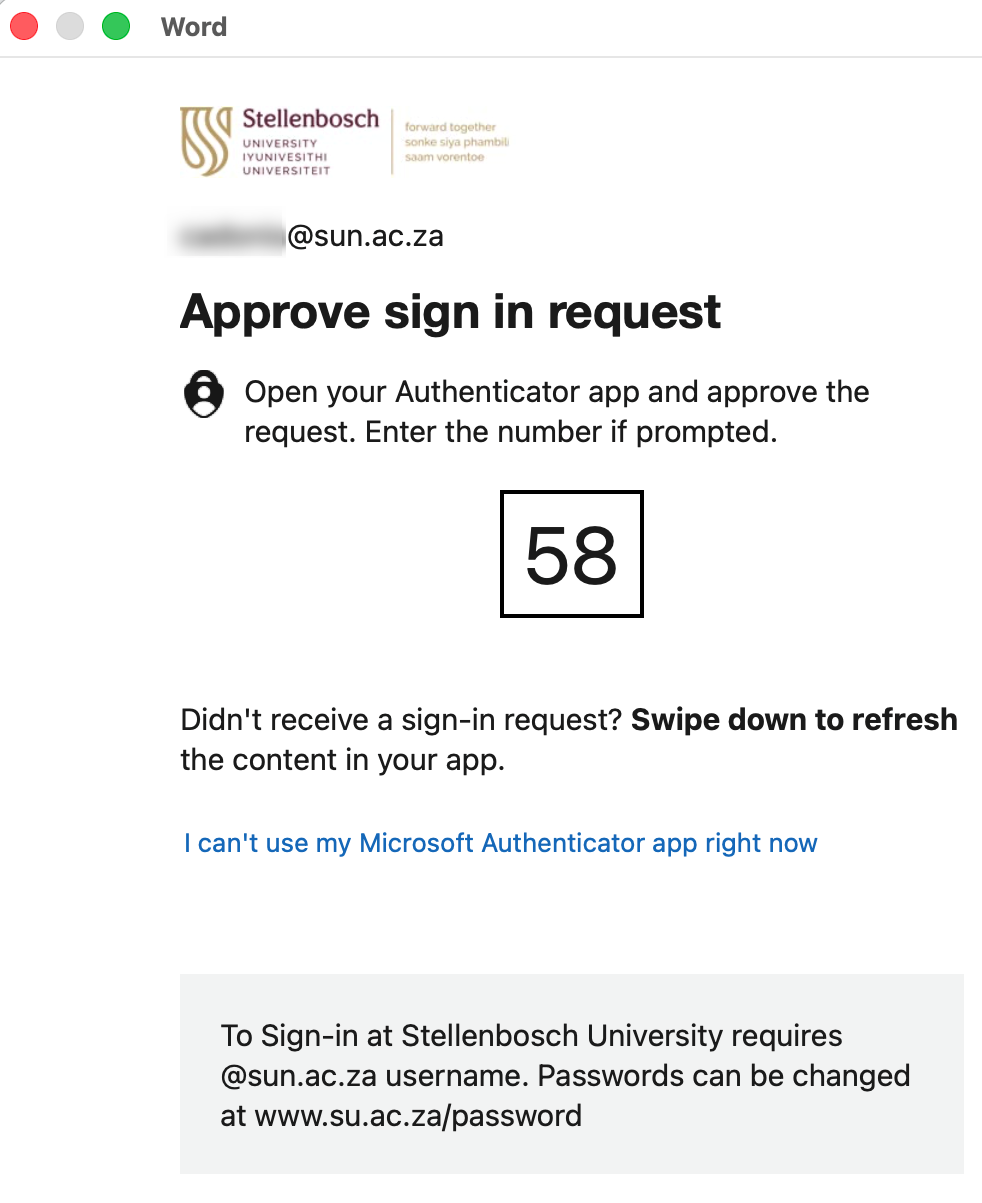Click the Authenticator lock icon
This screenshot has height=1203, width=982.
point(204,393)
